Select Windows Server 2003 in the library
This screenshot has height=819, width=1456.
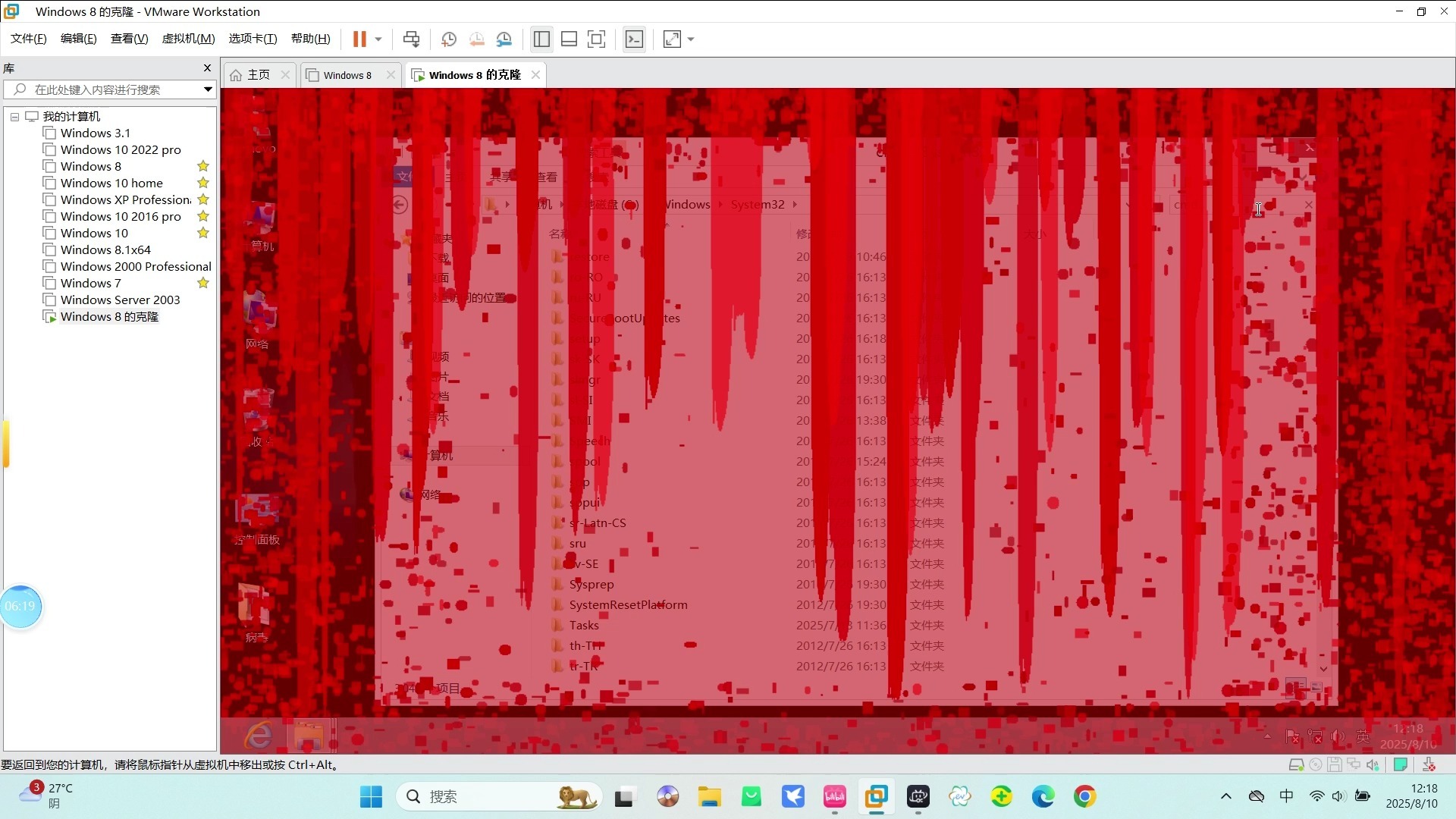[120, 300]
